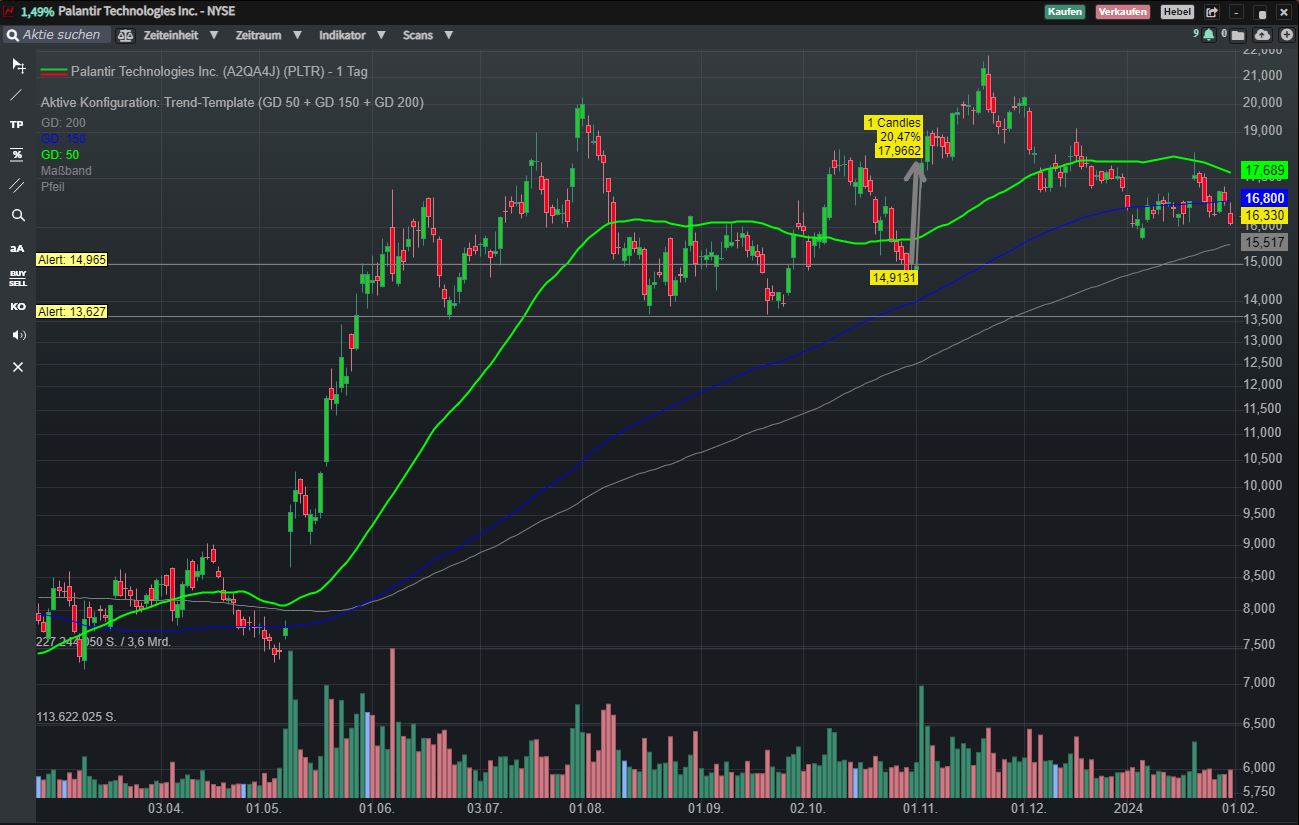The image size is (1299, 825).
Task: Click the alert count 9 beside bell
Action: click(x=1196, y=33)
